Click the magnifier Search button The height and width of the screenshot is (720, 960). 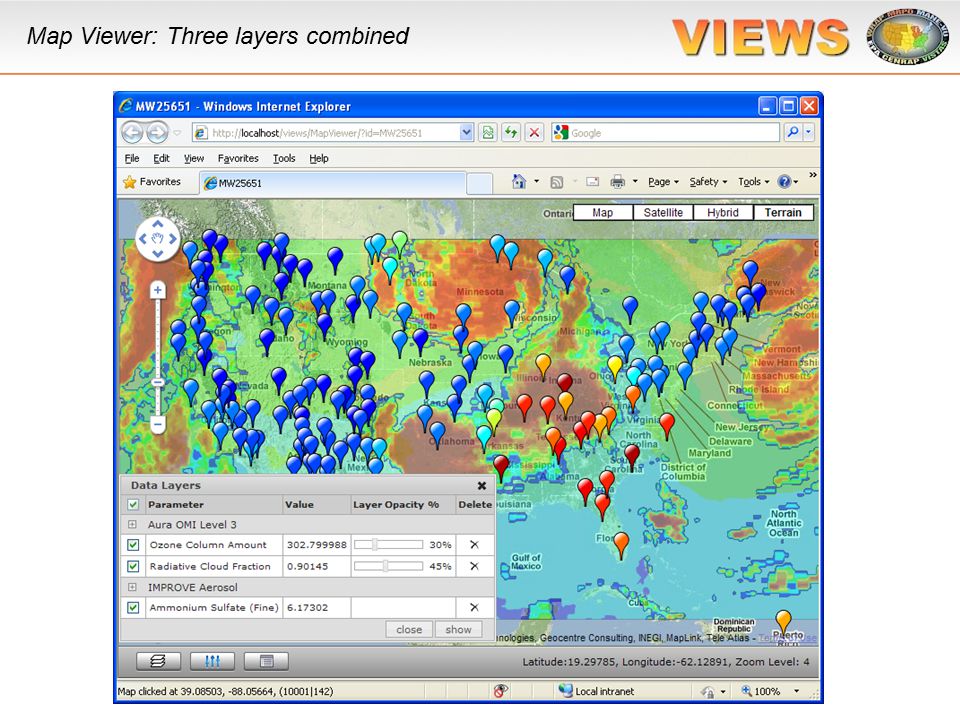pyautogui.click(x=793, y=132)
